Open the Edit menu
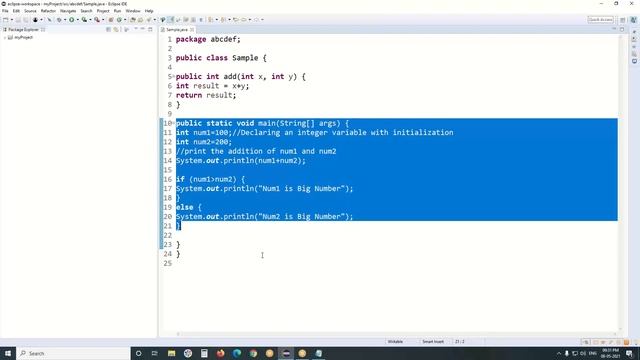The width and height of the screenshot is (640, 360). tap(16, 11)
